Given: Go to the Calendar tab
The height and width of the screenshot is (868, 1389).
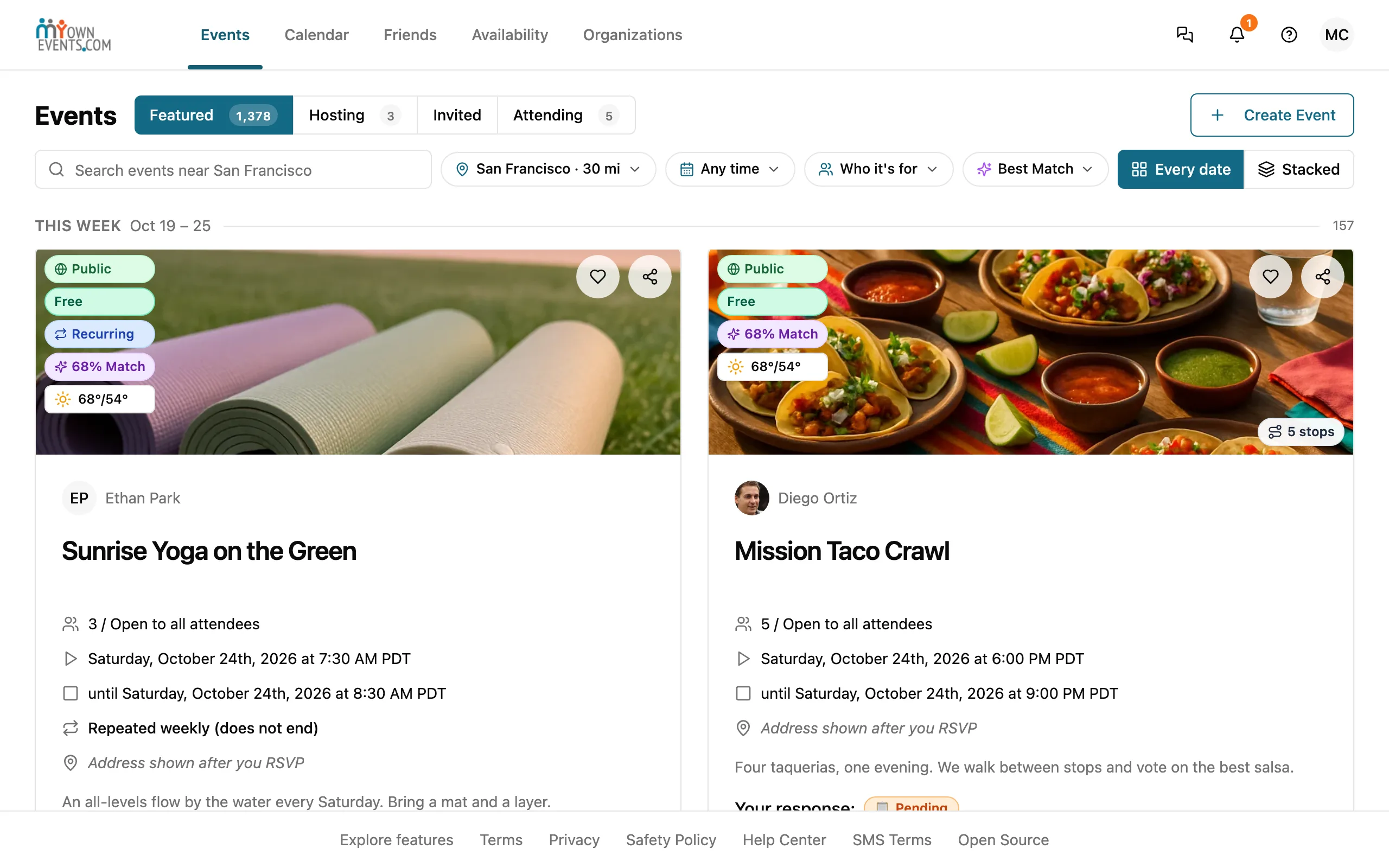Looking at the screenshot, I should (x=316, y=35).
